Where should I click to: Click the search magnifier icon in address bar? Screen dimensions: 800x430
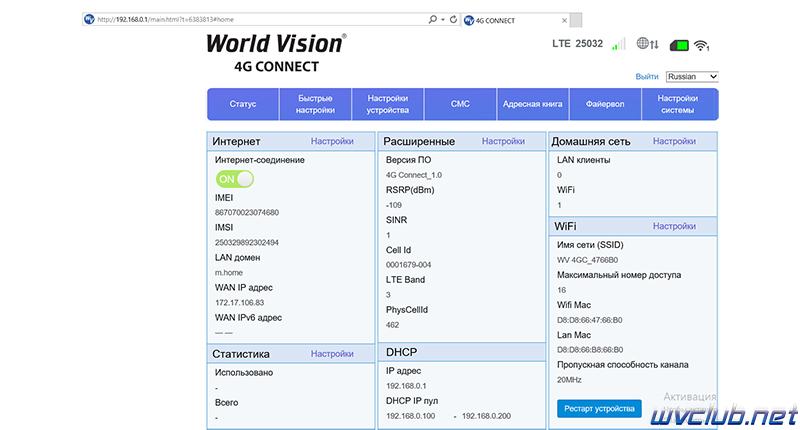click(x=433, y=19)
